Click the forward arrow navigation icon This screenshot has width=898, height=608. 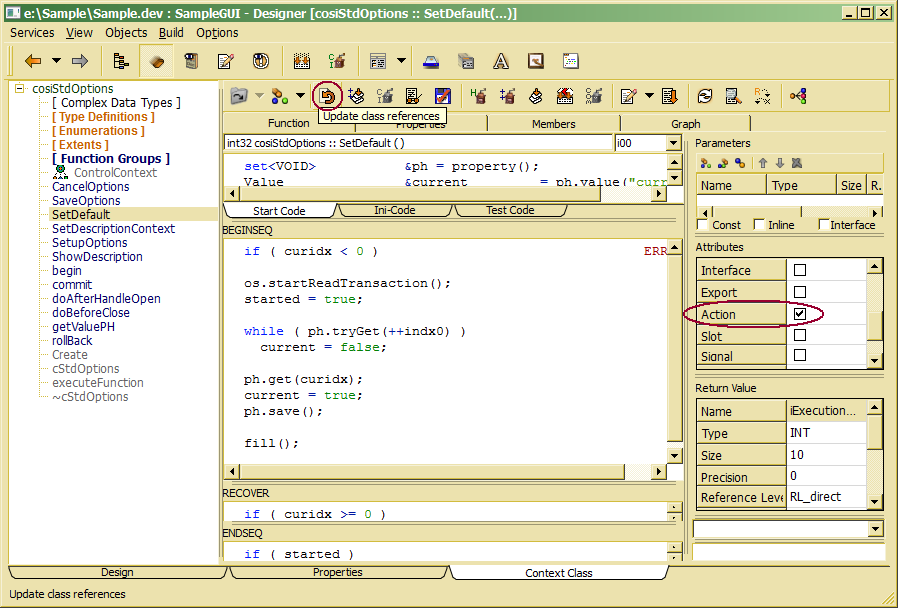coord(80,61)
